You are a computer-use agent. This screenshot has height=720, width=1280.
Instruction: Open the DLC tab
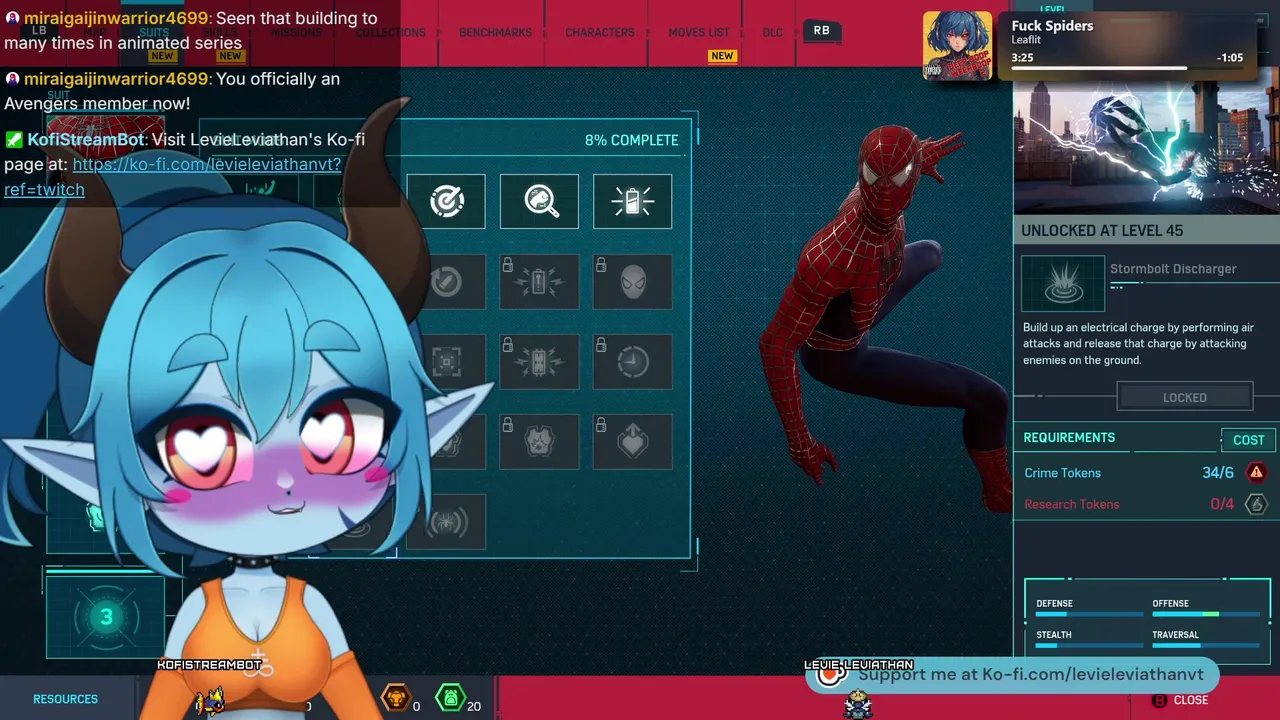(x=773, y=32)
